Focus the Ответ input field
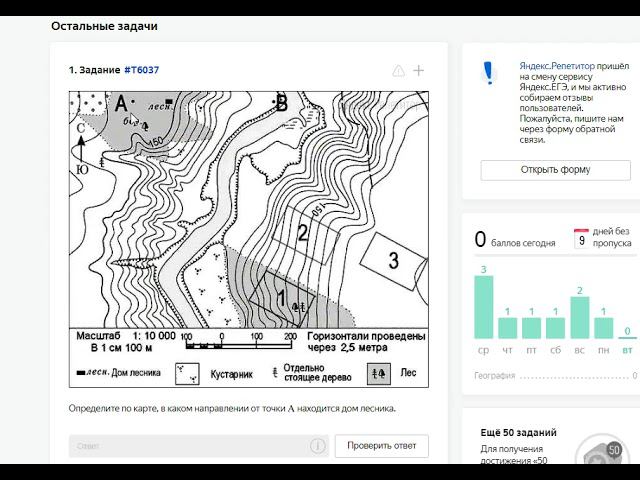The width and height of the screenshot is (640, 480). [198, 446]
